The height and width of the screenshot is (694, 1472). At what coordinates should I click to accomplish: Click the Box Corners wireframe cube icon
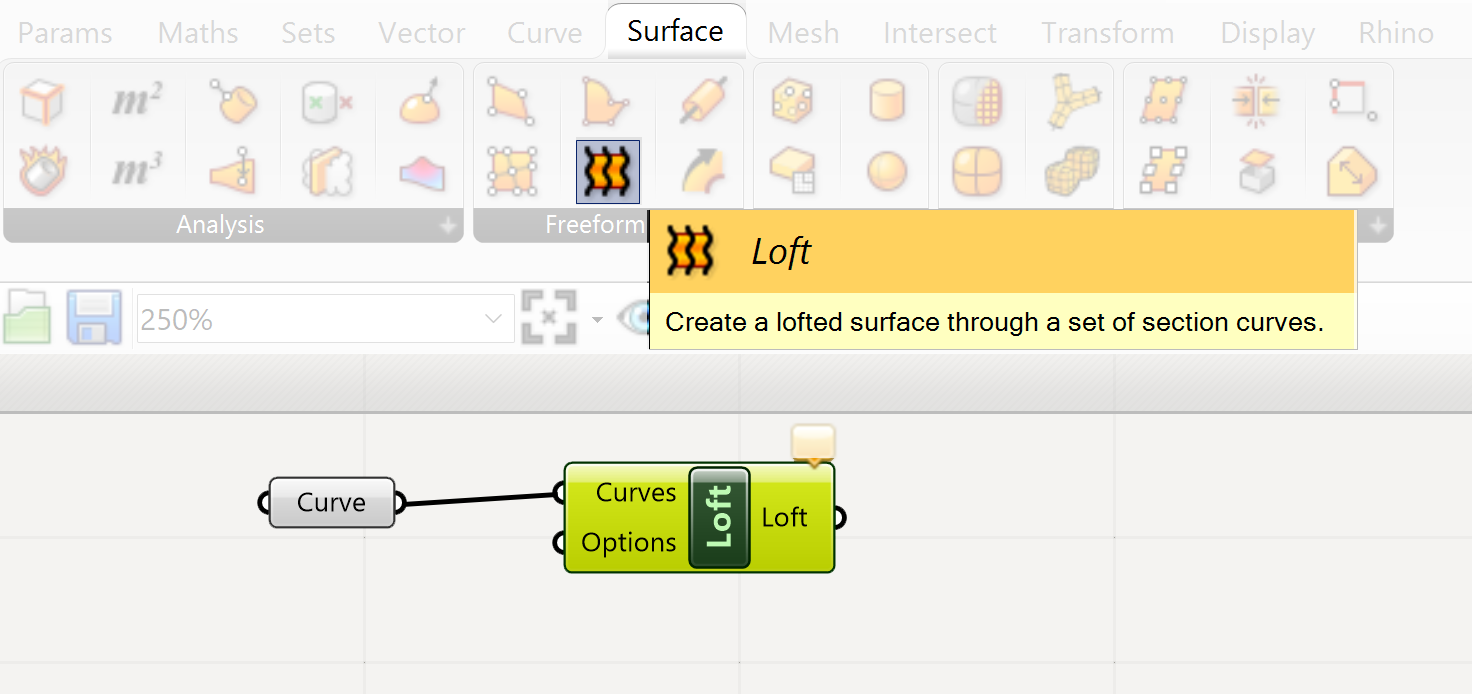41,102
